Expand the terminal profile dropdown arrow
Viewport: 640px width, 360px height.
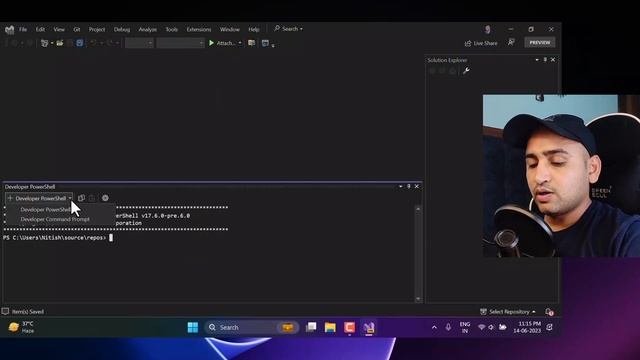70,198
